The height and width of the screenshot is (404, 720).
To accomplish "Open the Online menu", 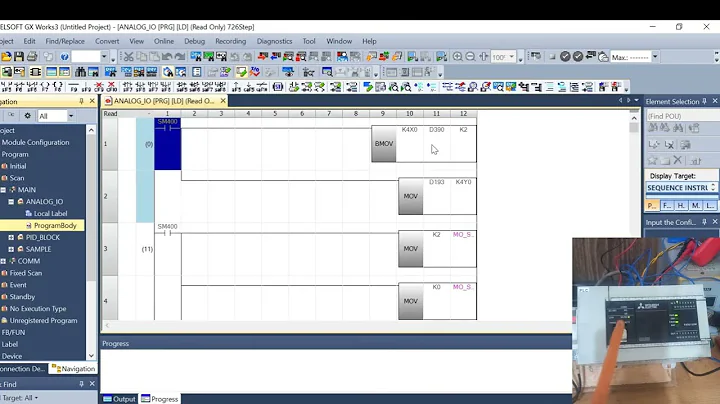I will coord(164,41).
